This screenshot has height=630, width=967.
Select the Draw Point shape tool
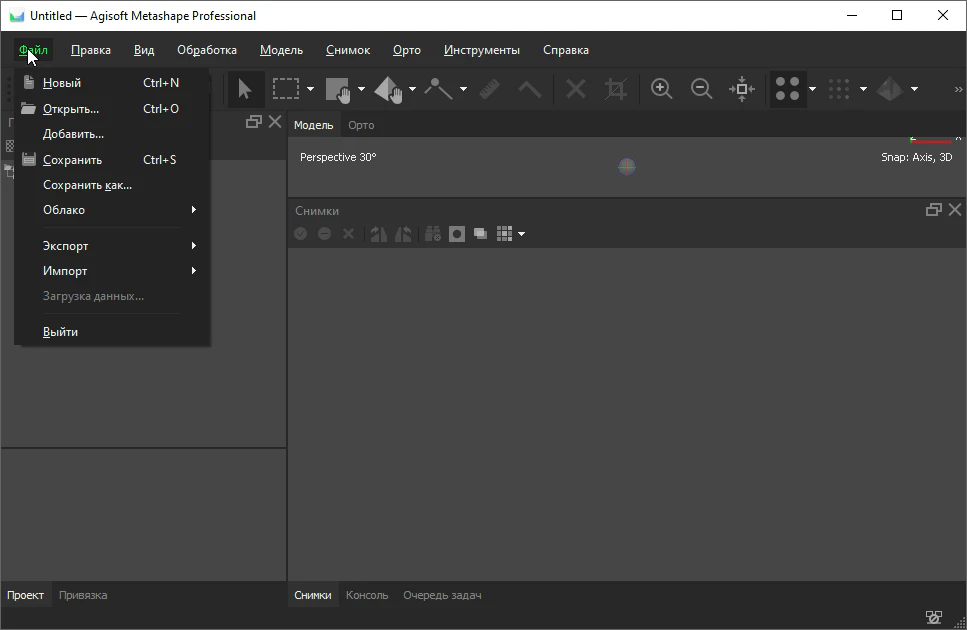pyautogui.click(x=438, y=89)
